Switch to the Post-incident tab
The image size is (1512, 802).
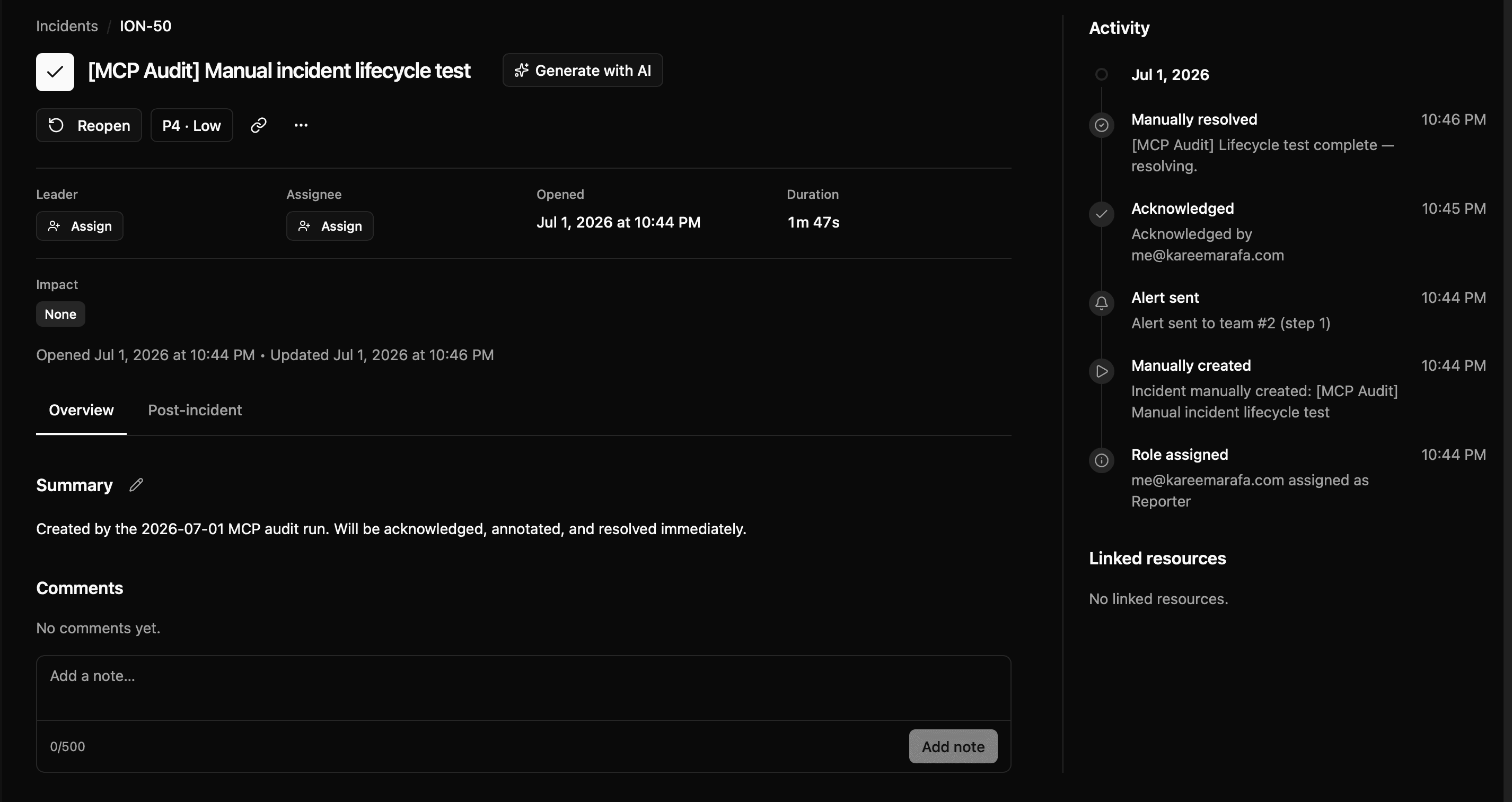(195, 410)
